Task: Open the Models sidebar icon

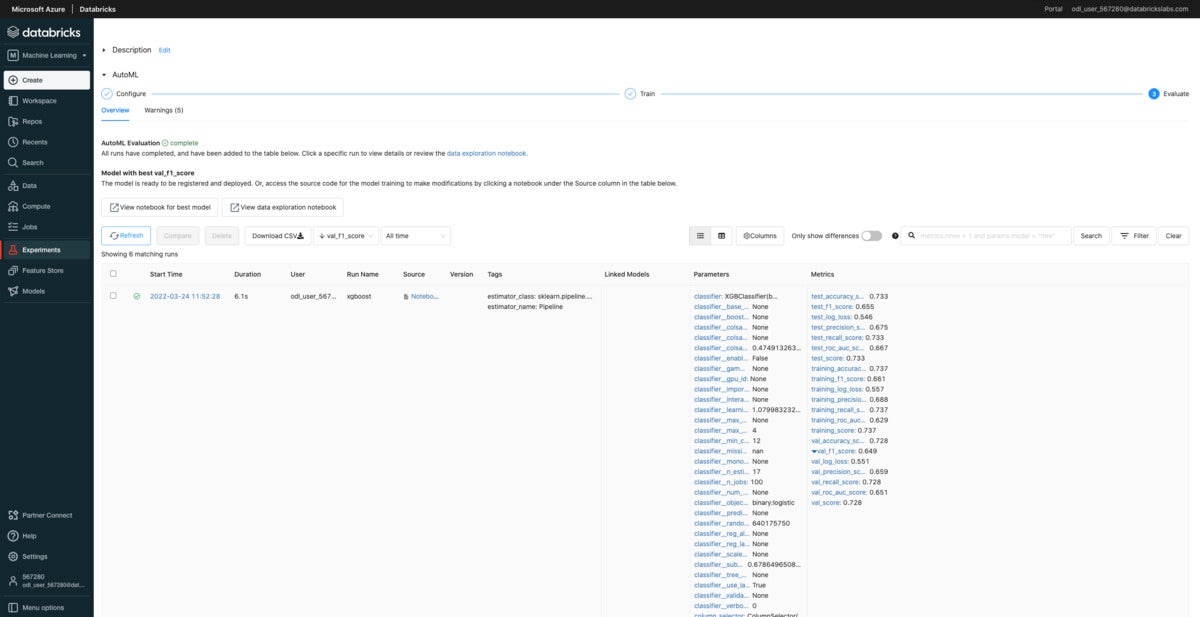Action: click(x=13, y=291)
